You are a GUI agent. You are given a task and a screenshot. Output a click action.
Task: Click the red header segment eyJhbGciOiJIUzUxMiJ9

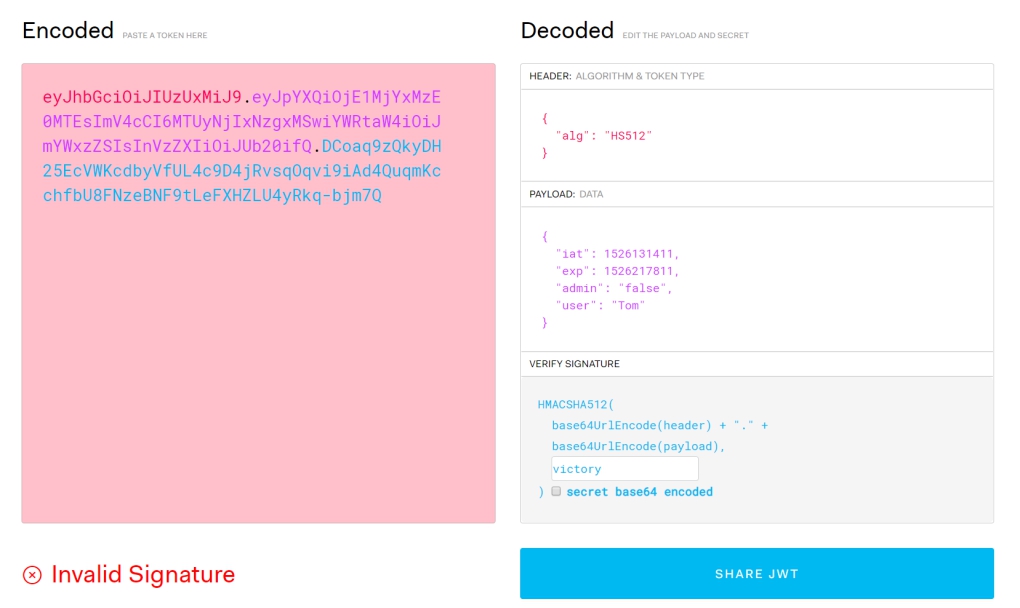point(142,97)
